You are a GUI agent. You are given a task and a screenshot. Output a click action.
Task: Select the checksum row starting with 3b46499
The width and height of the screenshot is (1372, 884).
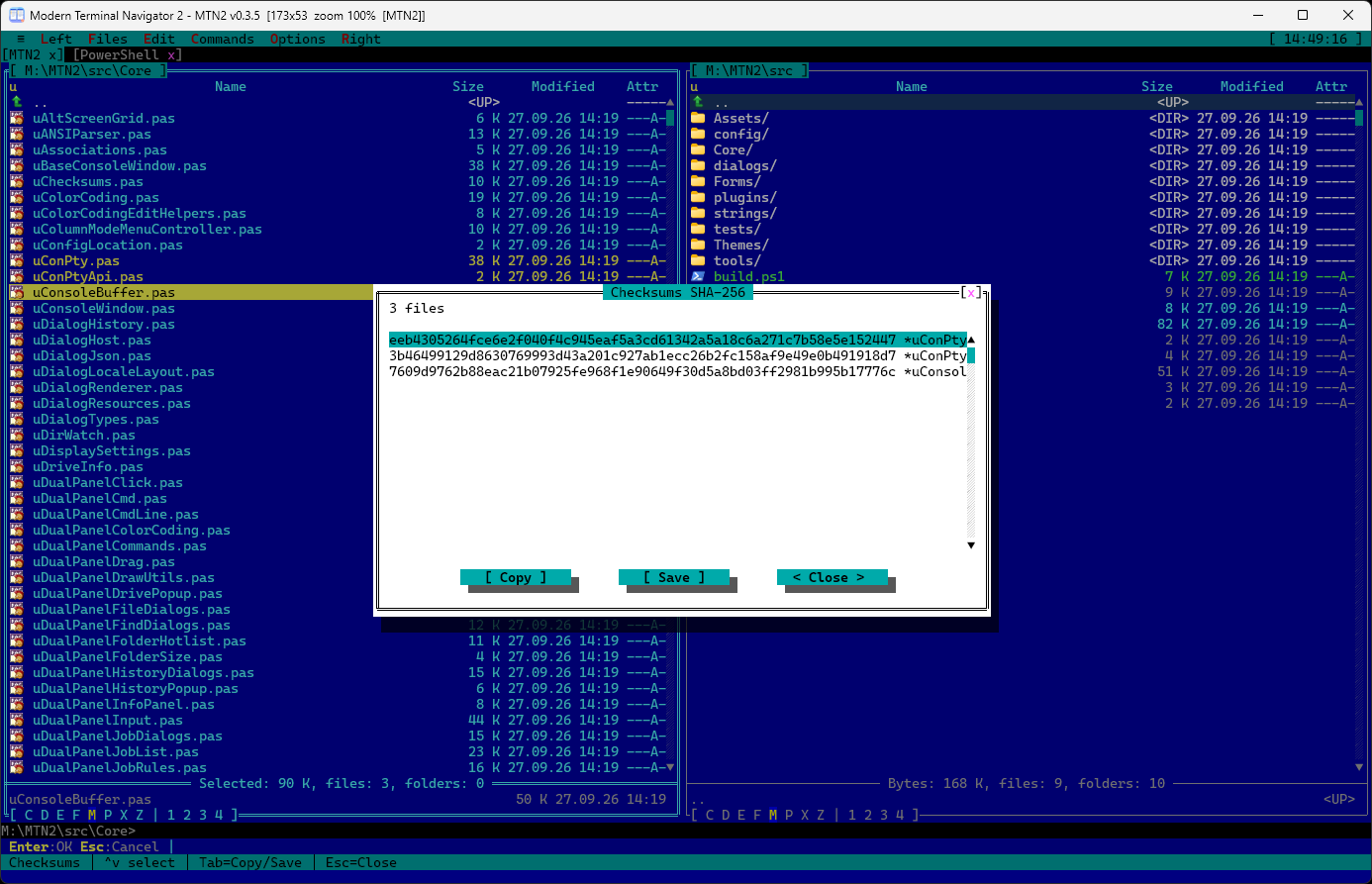pos(678,355)
